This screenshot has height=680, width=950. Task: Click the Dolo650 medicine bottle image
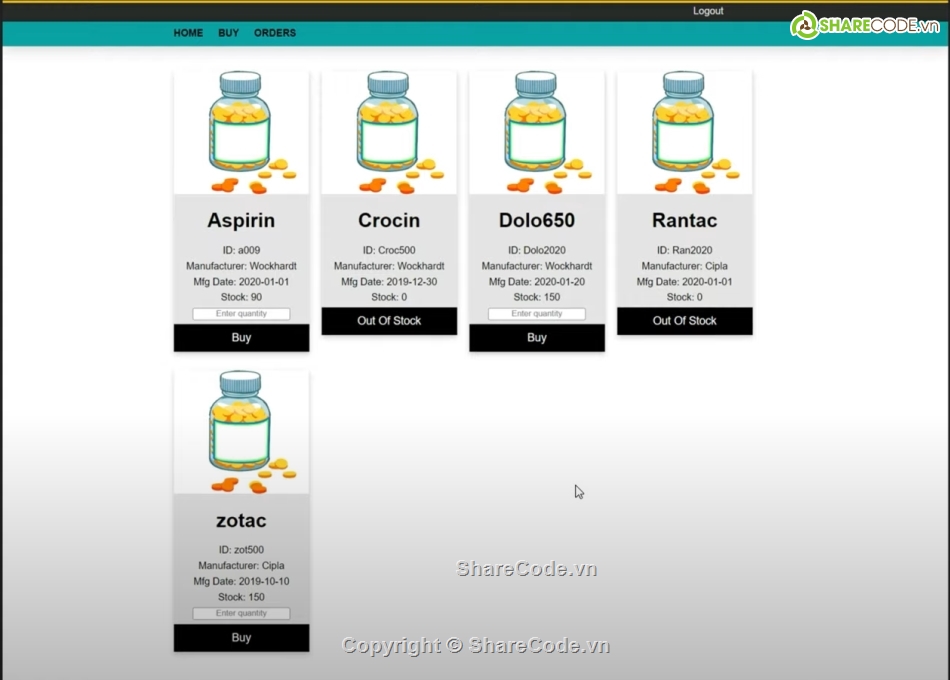[x=537, y=132]
